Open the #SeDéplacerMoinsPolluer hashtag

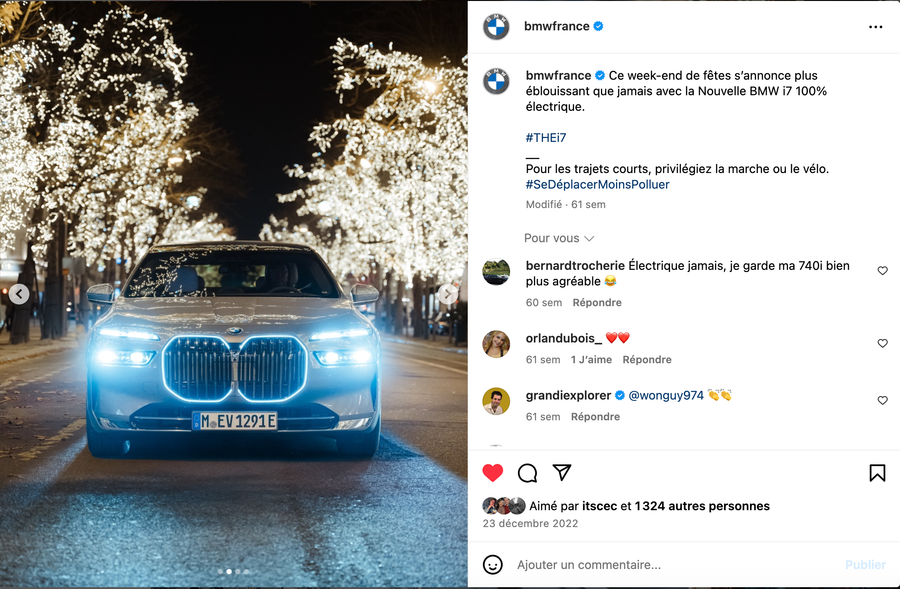coord(598,184)
